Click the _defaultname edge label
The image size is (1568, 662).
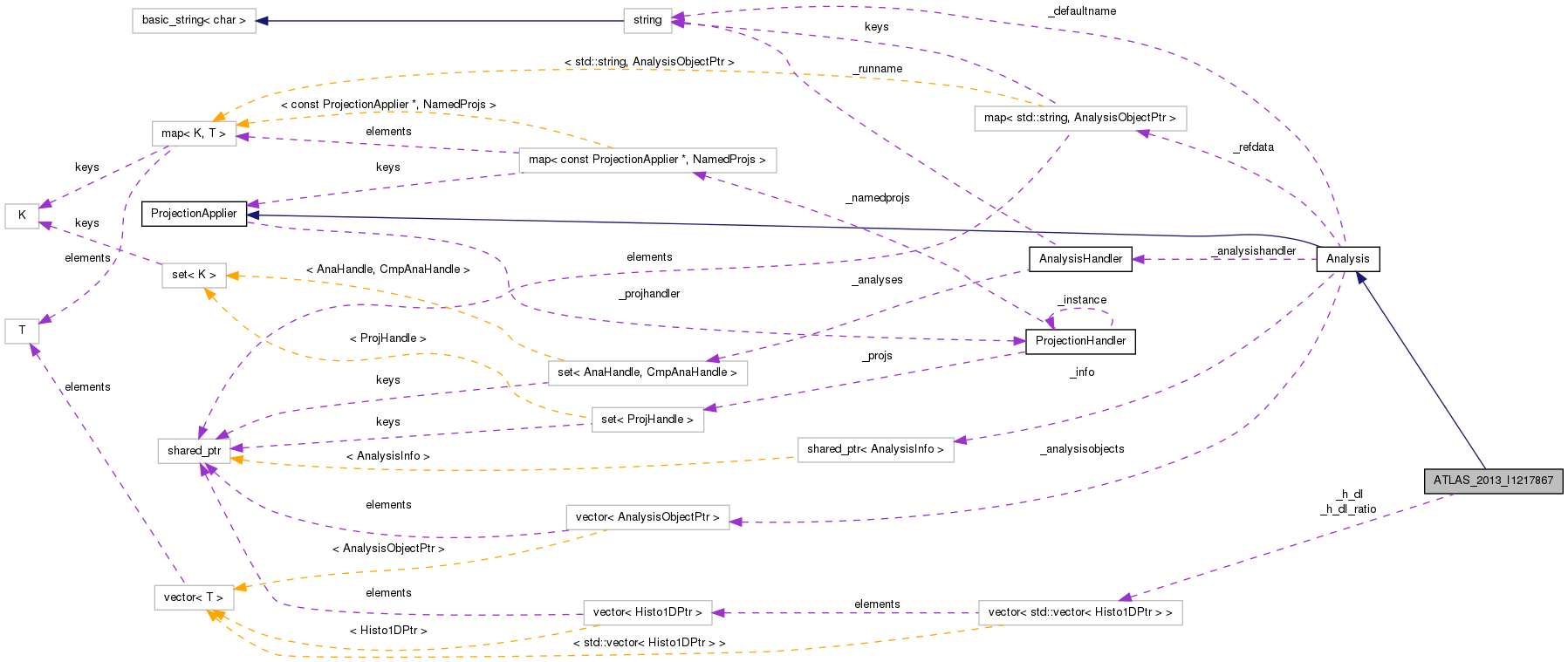[1082, 11]
